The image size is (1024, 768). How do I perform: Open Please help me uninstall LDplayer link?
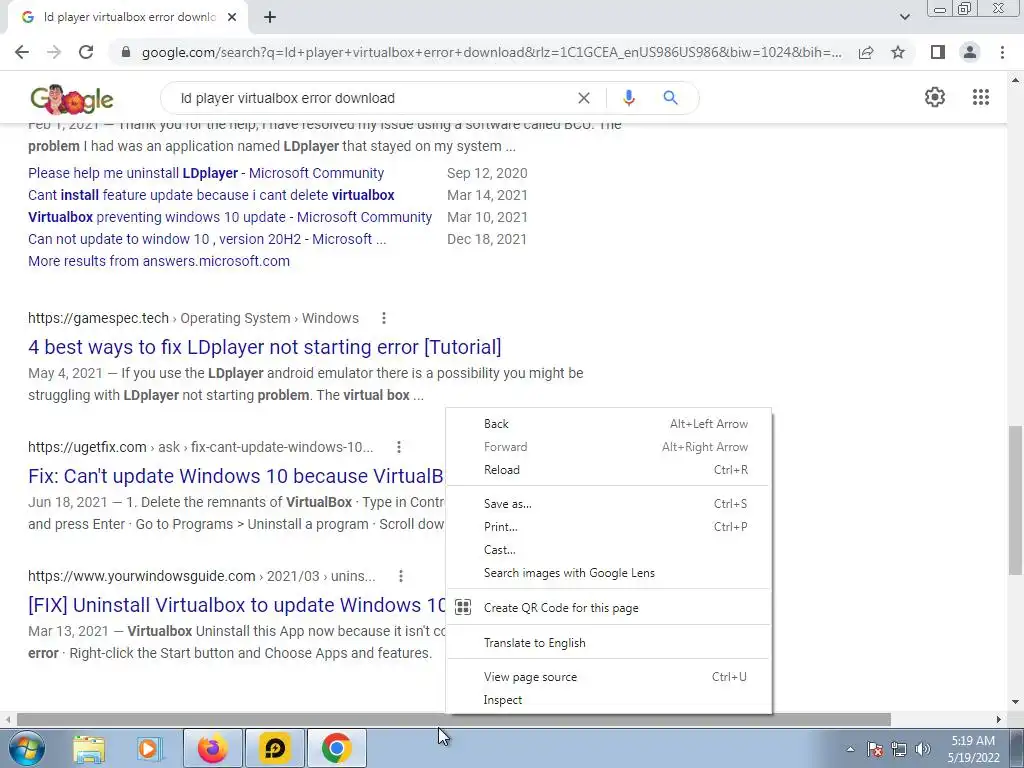pyautogui.click(x=206, y=173)
